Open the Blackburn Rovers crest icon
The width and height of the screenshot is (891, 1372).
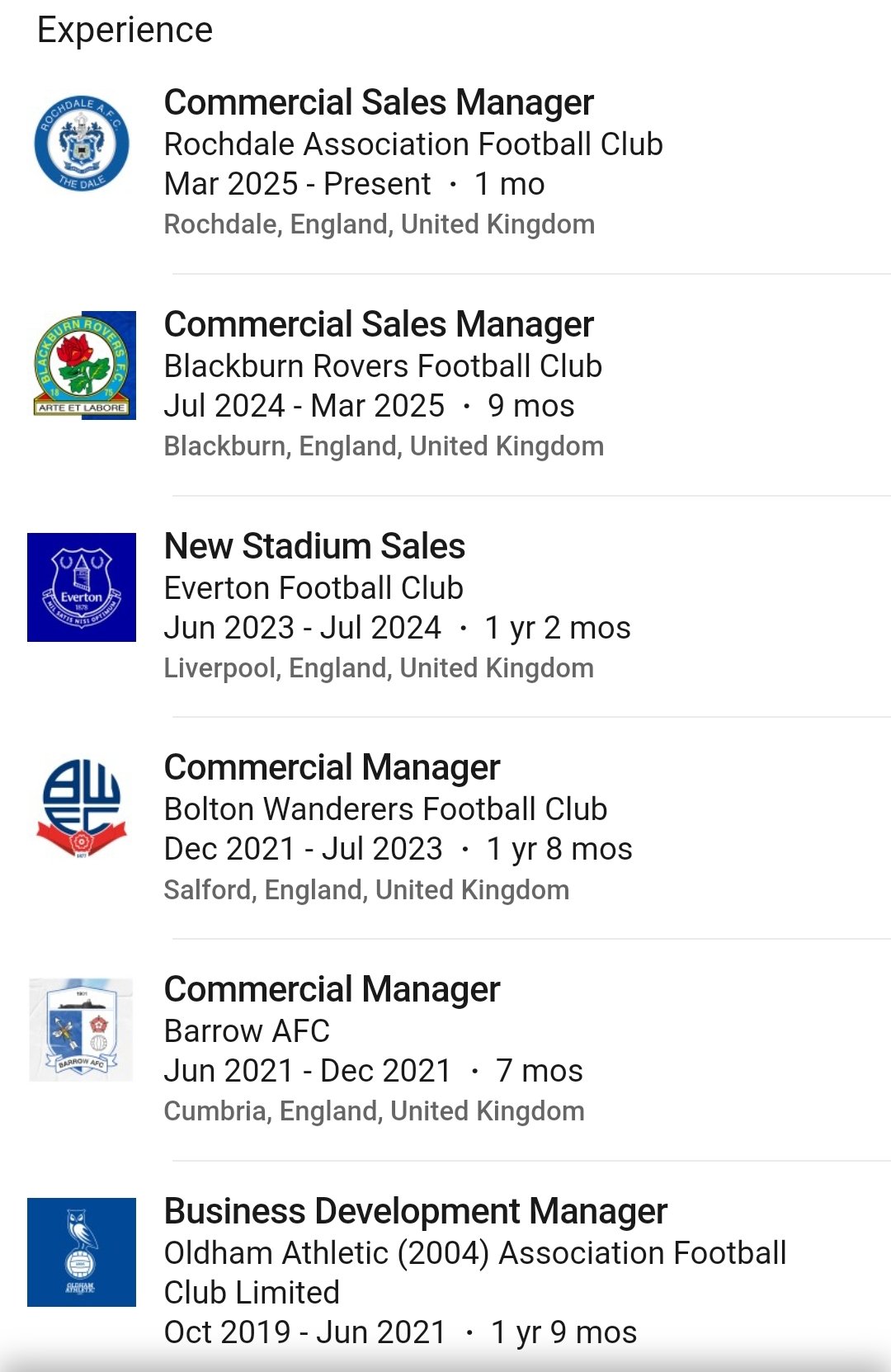point(82,365)
